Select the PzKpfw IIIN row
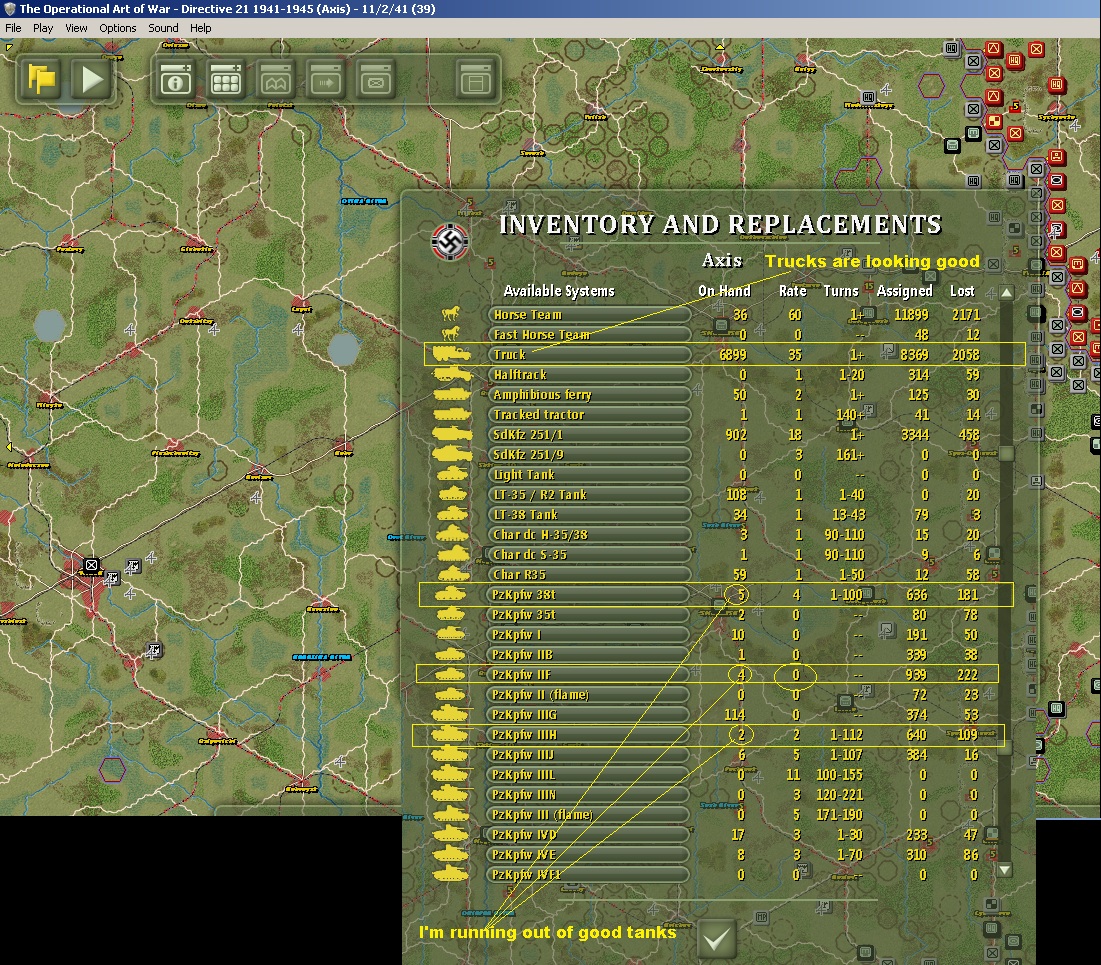The image size is (1101, 965). 588,794
